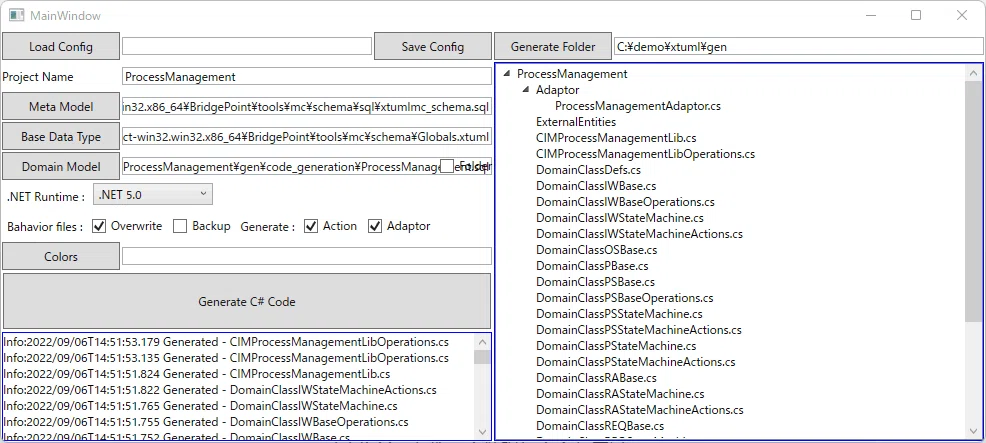This screenshot has height=443, width=986.
Task: Toggle the Folder checkbox
Action: pos(447,166)
